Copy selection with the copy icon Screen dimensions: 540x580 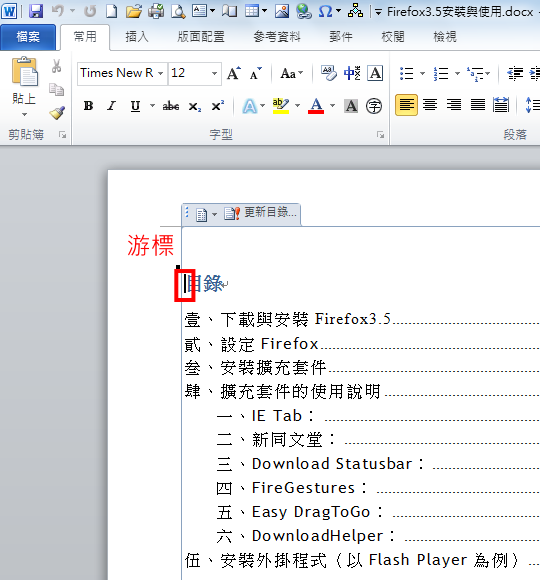pyautogui.click(x=57, y=90)
